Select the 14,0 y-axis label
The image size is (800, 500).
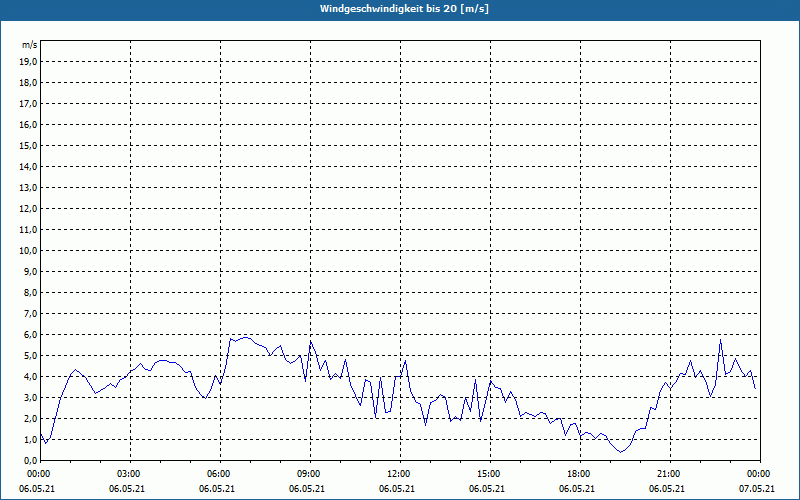pyautogui.click(x=28, y=166)
